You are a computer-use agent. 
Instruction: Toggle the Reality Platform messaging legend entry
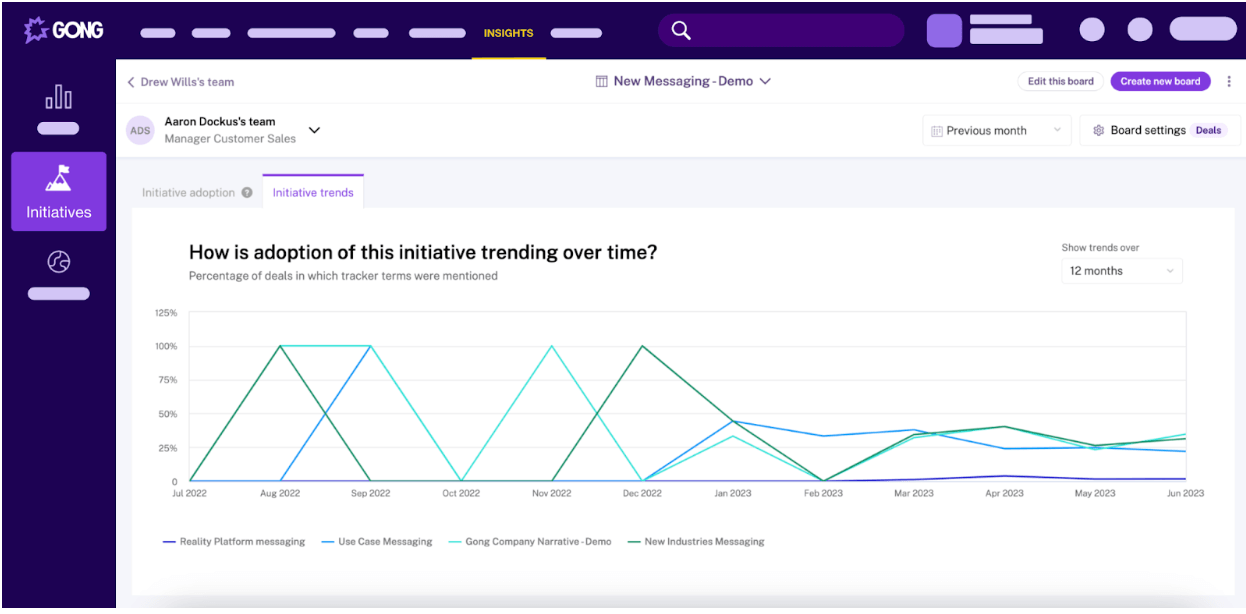point(234,542)
